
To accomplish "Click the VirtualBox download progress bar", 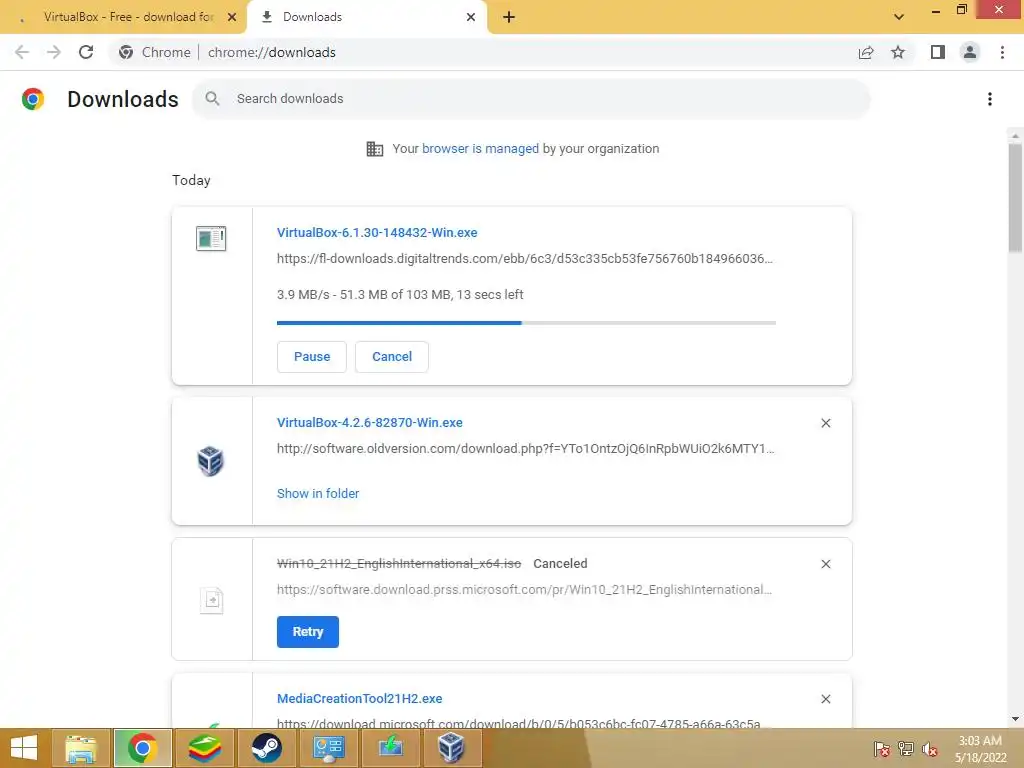I will click(526, 323).
